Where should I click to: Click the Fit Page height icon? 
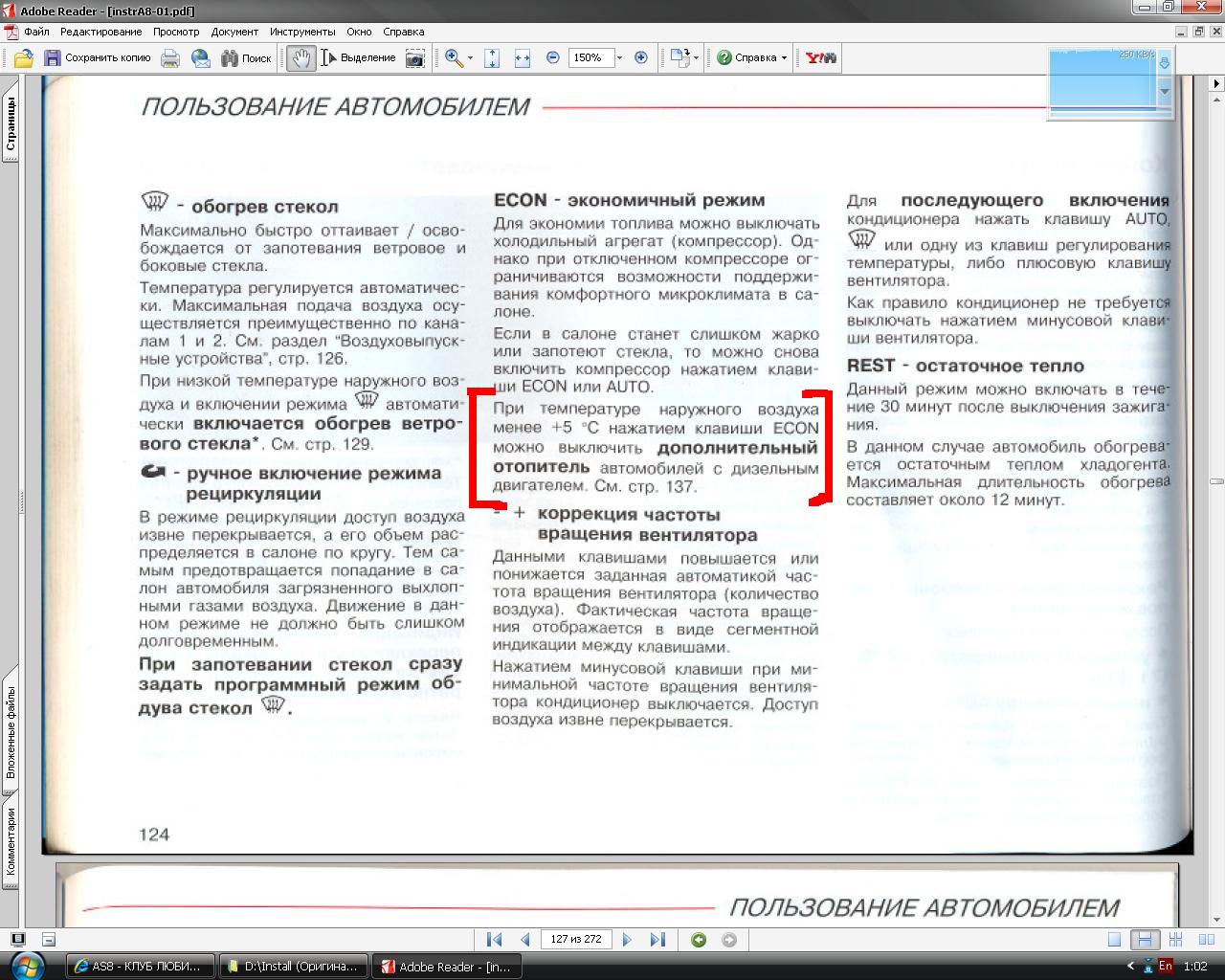point(492,58)
